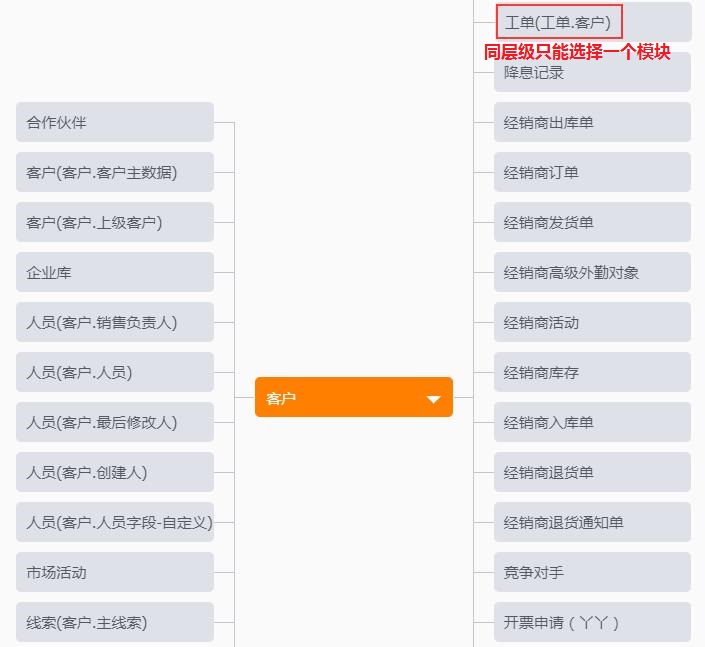Select the 合作伙伴 module node
Image resolution: width=705 pixels, height=647 pixels.
click(115, 122)
